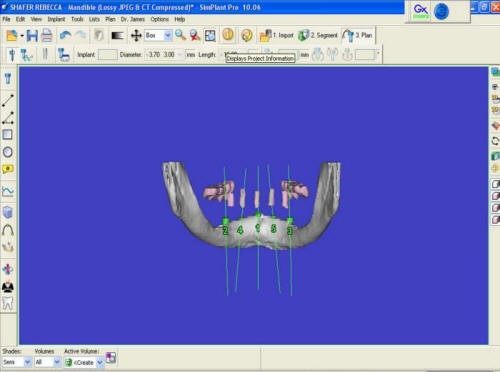Open the Plan menu
The image size is (500, 372).
[x=110, y=19]
